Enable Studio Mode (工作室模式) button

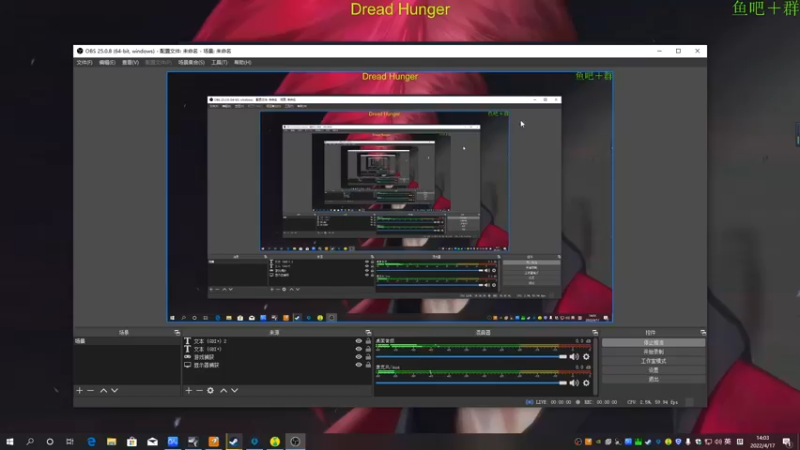(654, 361)
